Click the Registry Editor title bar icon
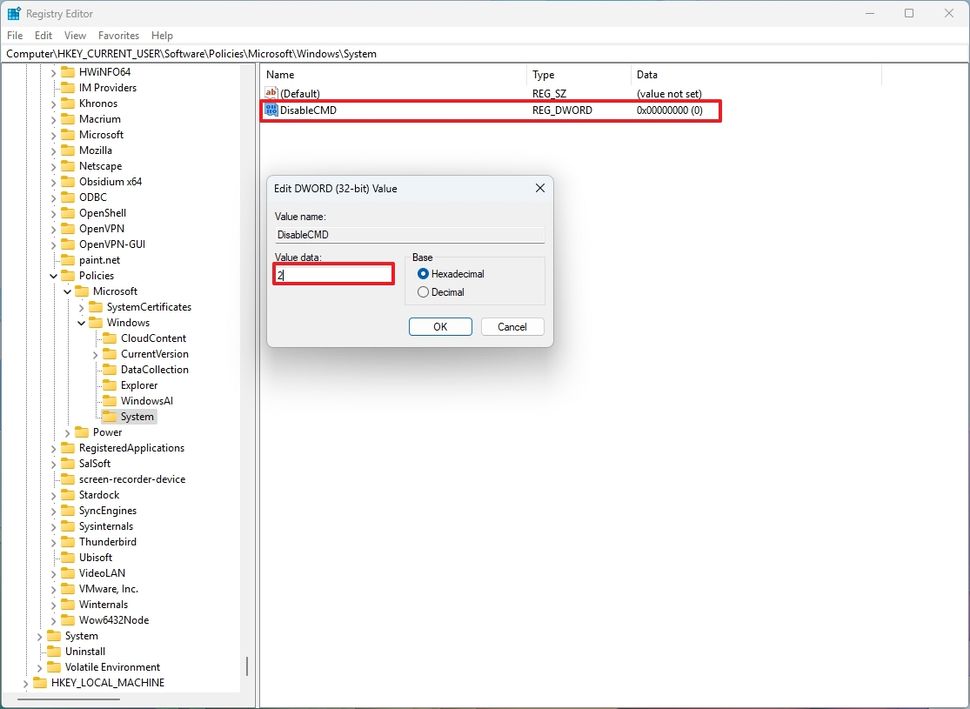 click(x=13, y=13)
